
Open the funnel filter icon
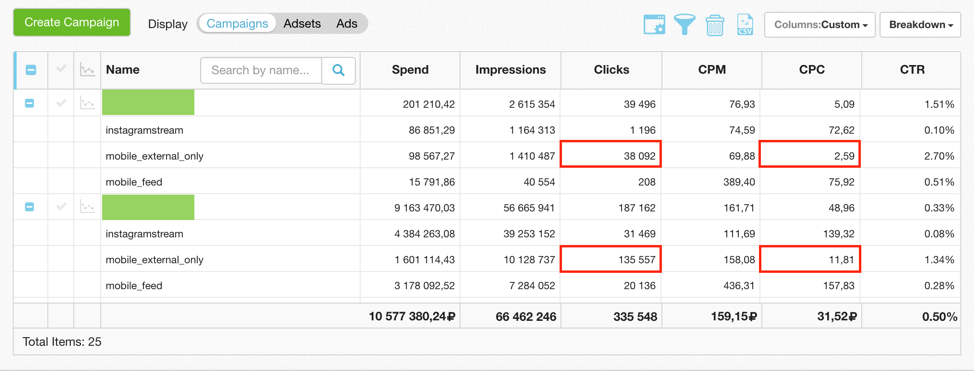685,24
